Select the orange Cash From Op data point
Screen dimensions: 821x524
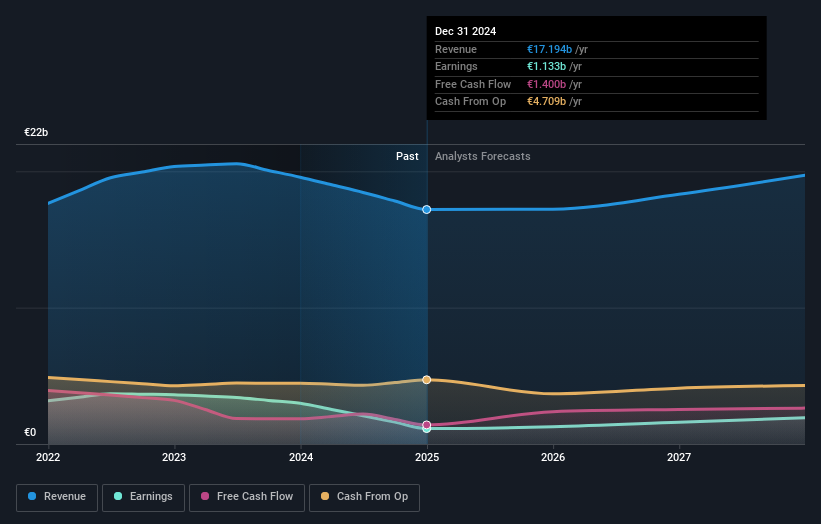[427, 380]
